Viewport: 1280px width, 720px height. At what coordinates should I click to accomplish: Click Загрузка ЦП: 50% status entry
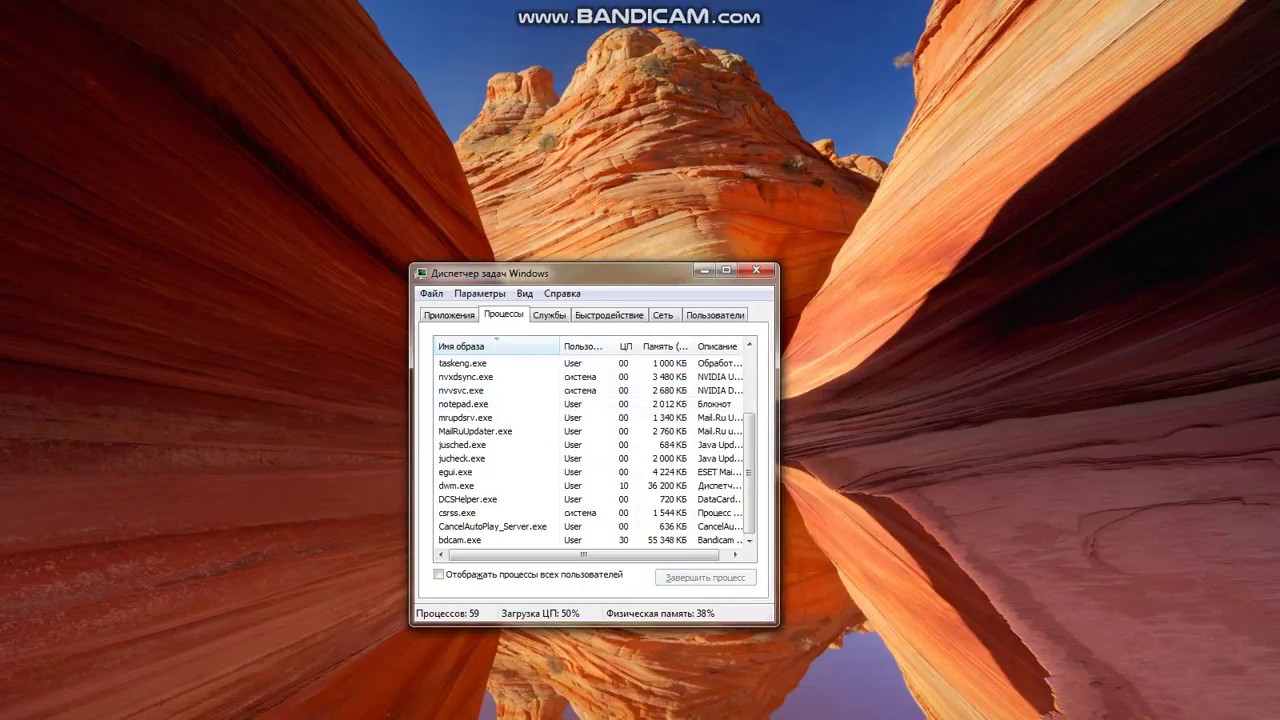(541, 613)
